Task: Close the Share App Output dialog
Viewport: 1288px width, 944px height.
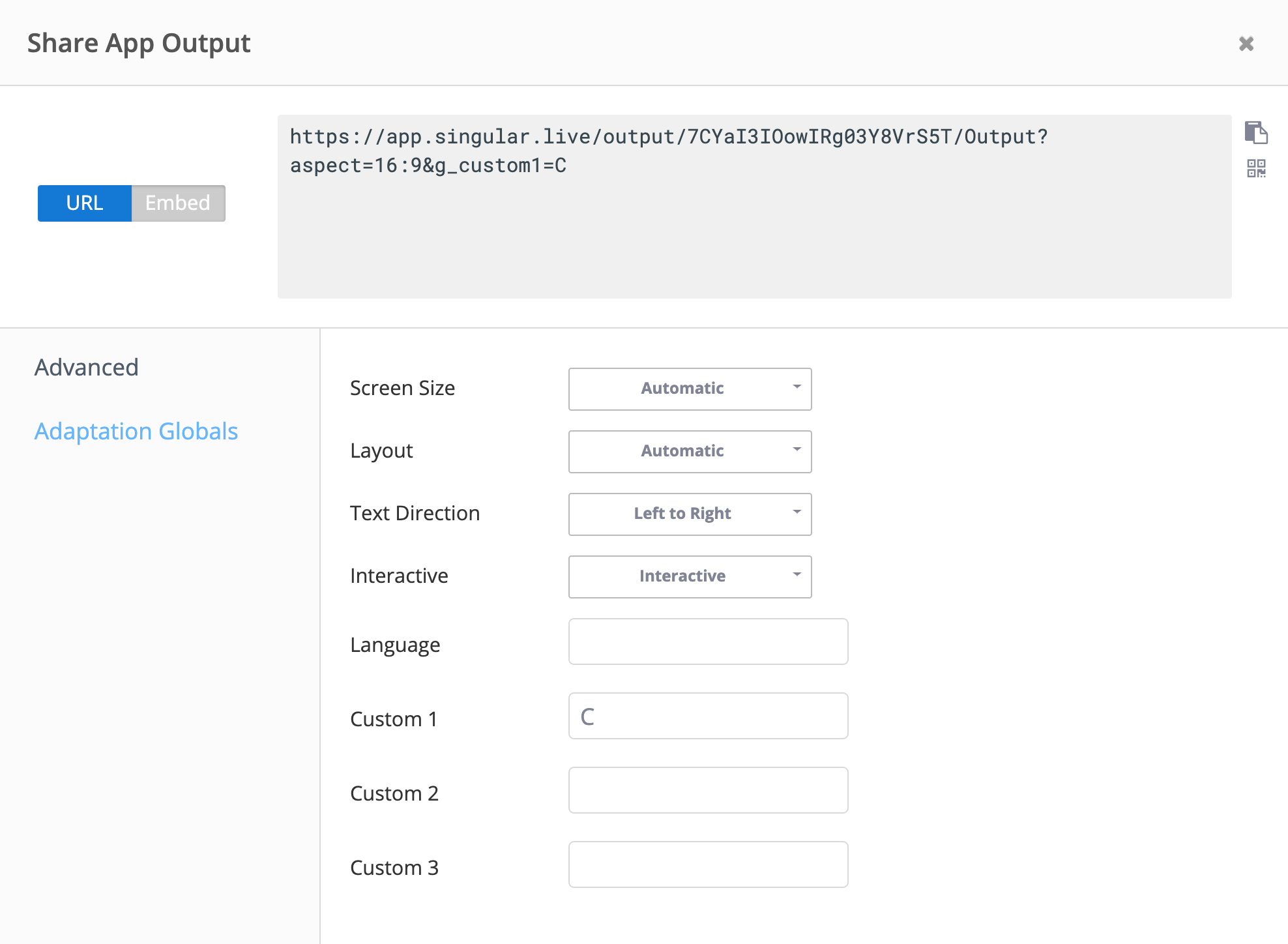Action: (x=1246, y=44)
